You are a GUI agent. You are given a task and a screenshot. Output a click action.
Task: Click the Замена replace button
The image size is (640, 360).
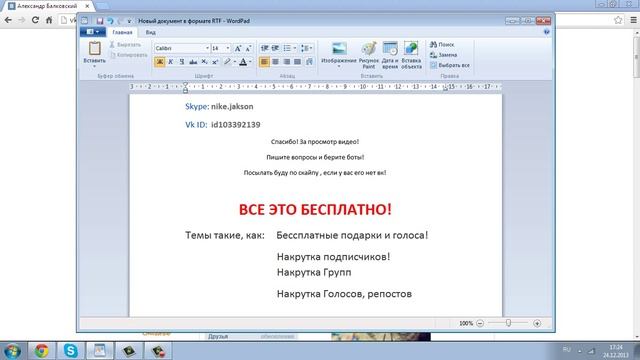[444, 55]
